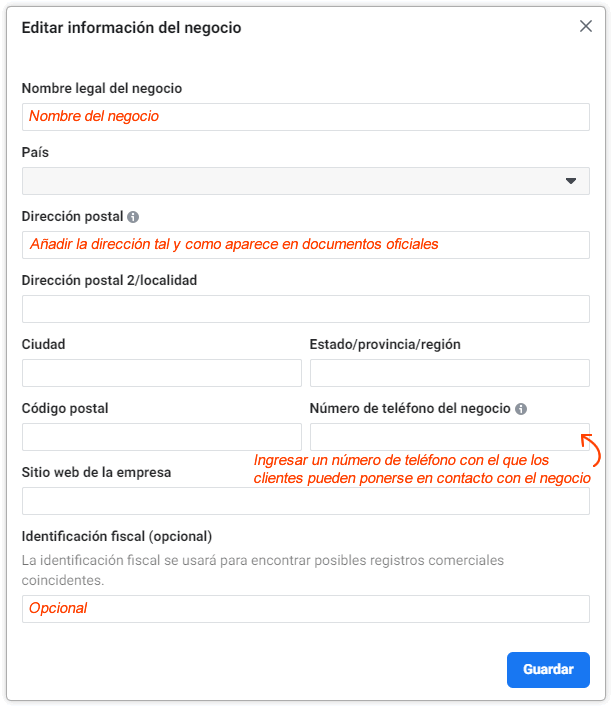612x707 pixels.
Task: Select the Dirección postal input field
Action: tap(306, 245)
